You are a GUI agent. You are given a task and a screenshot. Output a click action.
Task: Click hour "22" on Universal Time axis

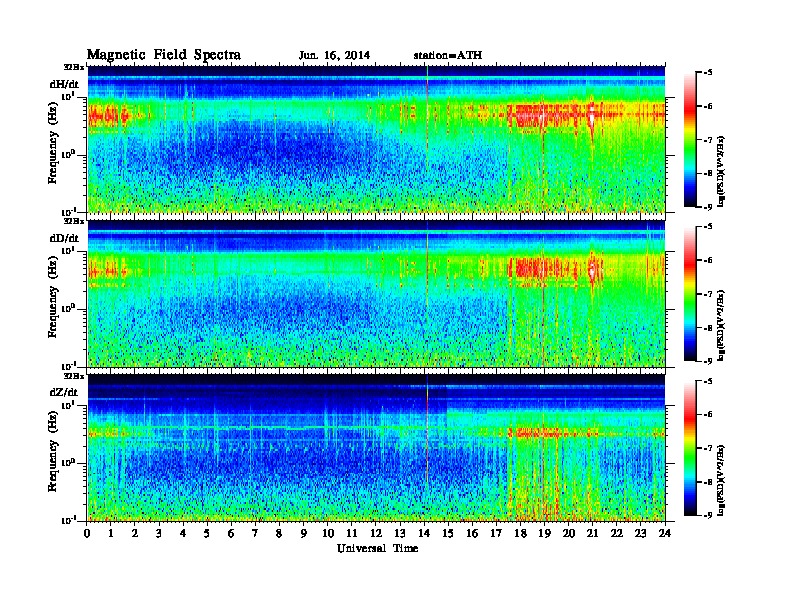(617, 534)
